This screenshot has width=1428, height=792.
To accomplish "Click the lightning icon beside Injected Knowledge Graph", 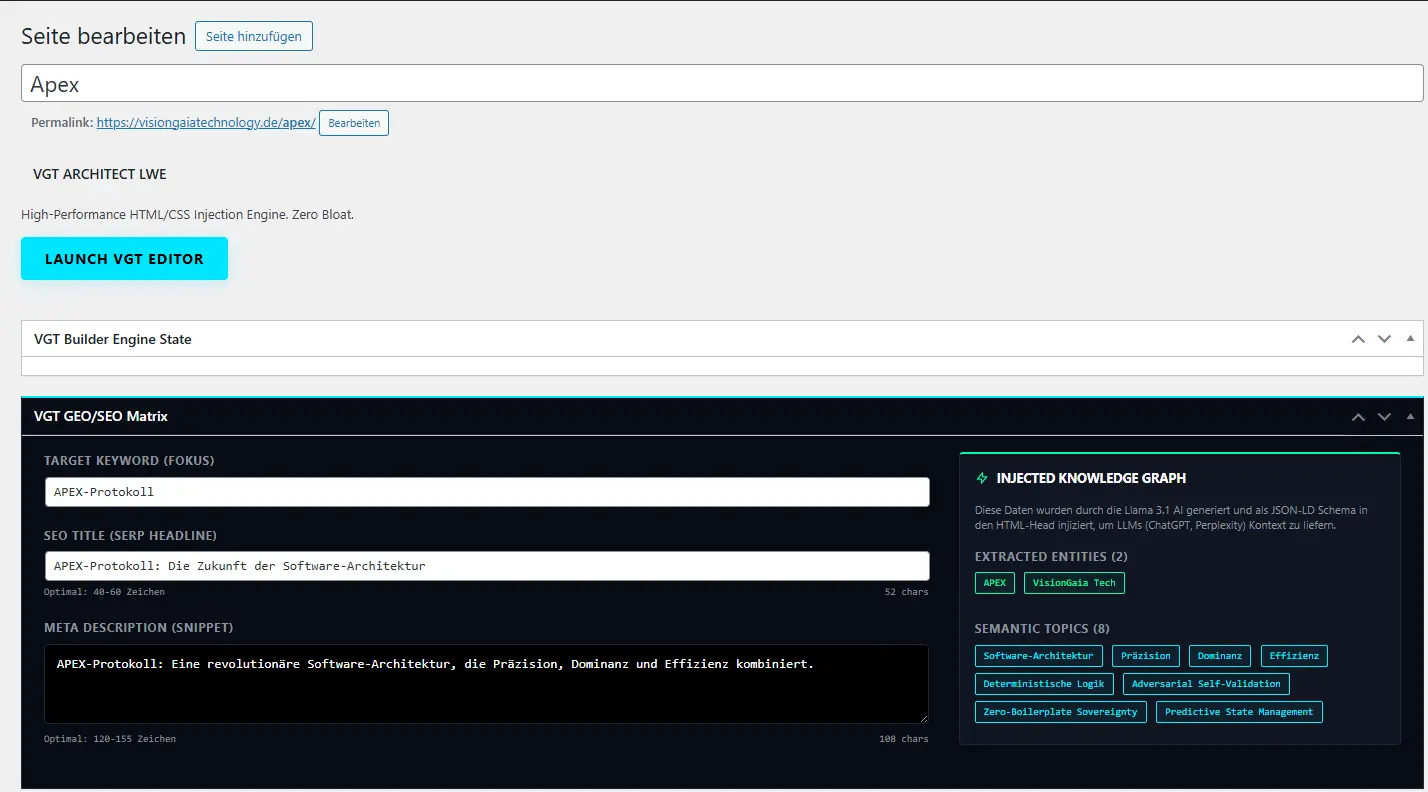I will (x=982, y=478).
